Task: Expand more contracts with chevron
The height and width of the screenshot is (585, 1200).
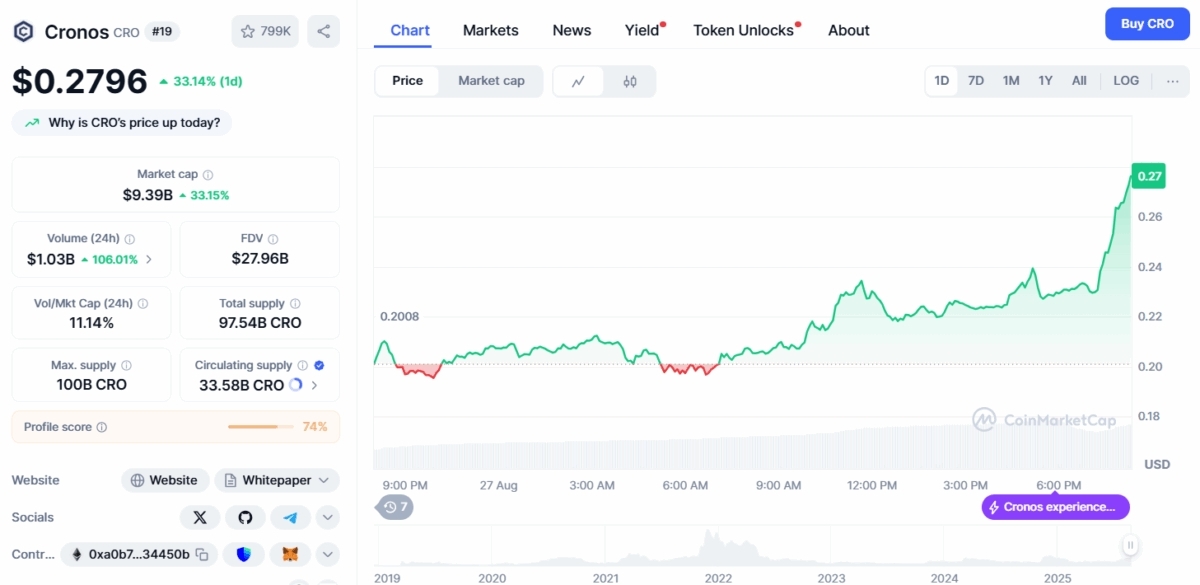Action: coord(328,554)
